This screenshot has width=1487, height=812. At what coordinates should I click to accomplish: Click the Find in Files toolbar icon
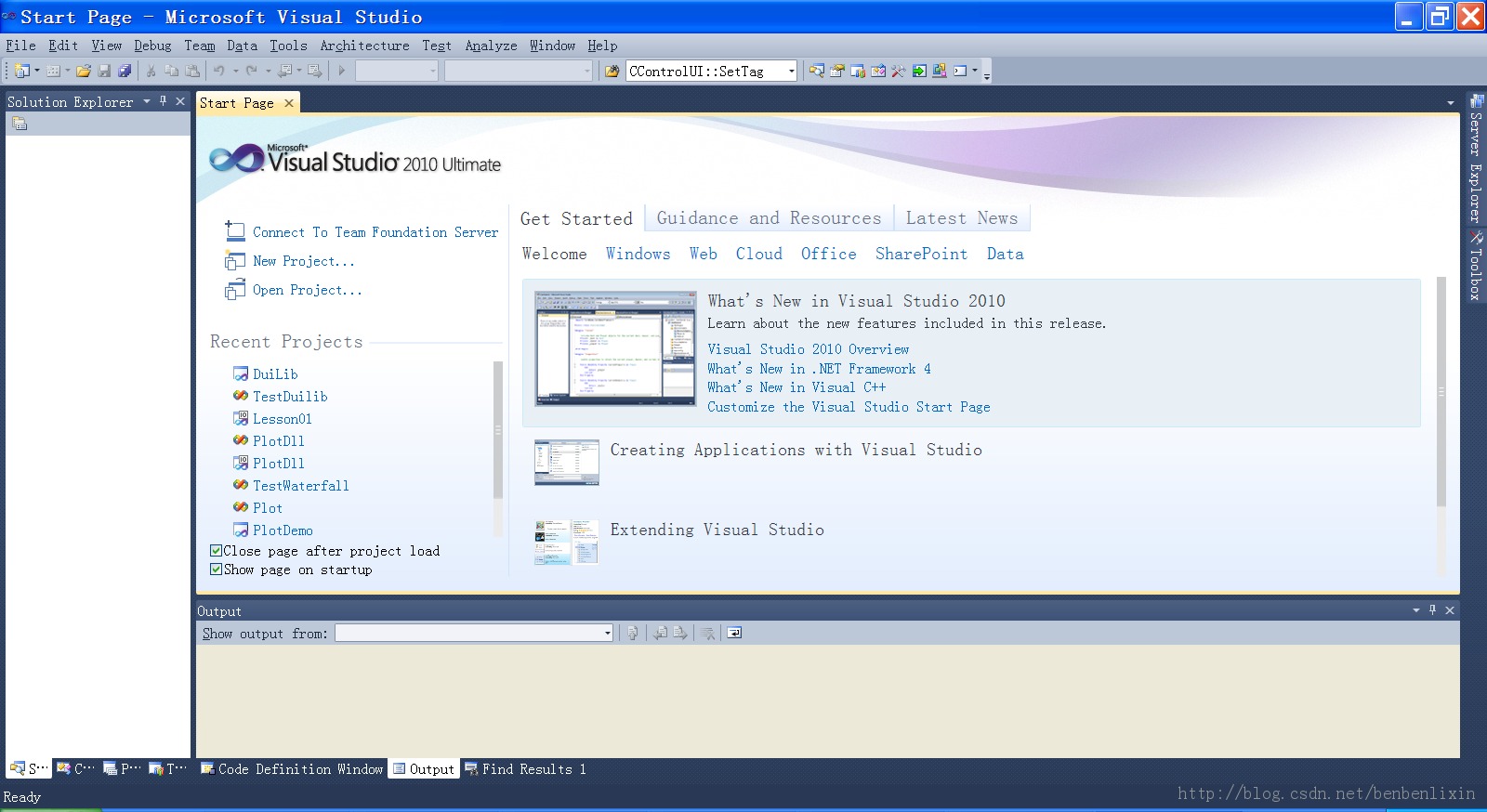pos(612,71)
